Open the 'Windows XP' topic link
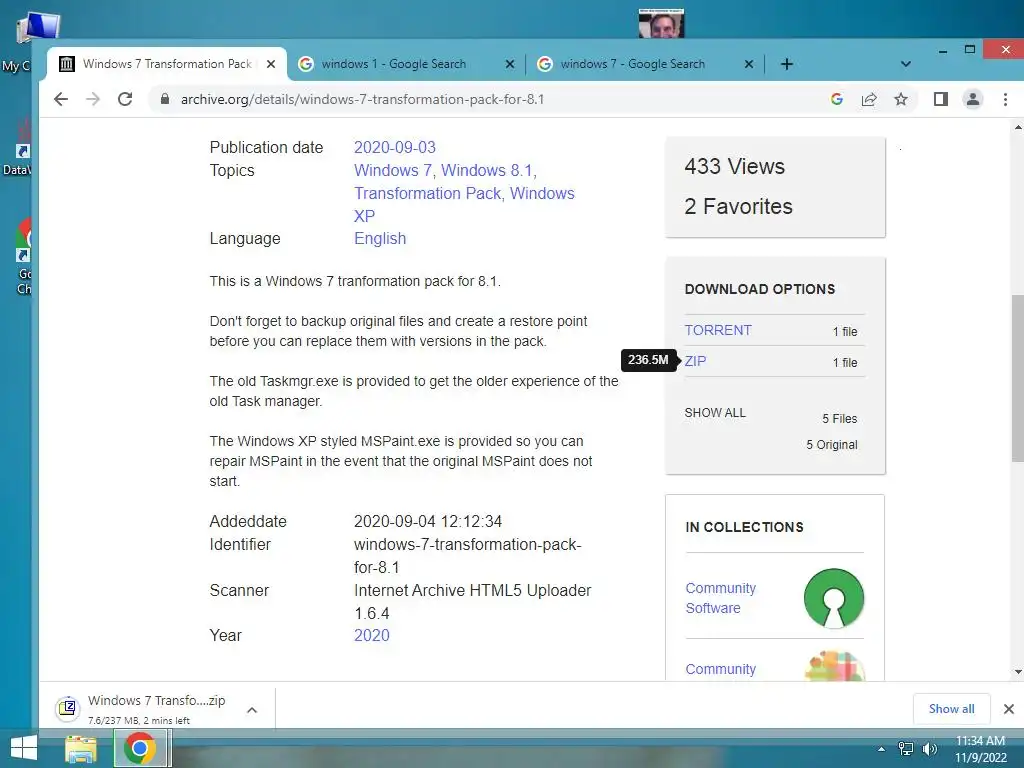The image size is (1024, 768). 464,205
